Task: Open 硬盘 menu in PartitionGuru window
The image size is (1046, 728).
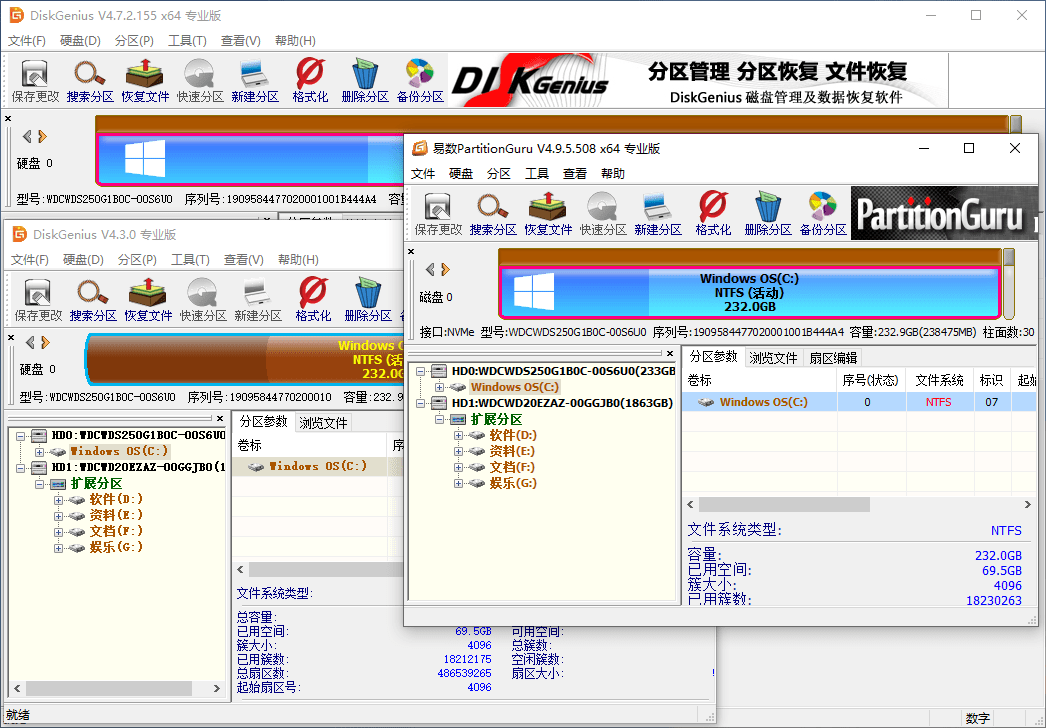Action: point(460,174)
